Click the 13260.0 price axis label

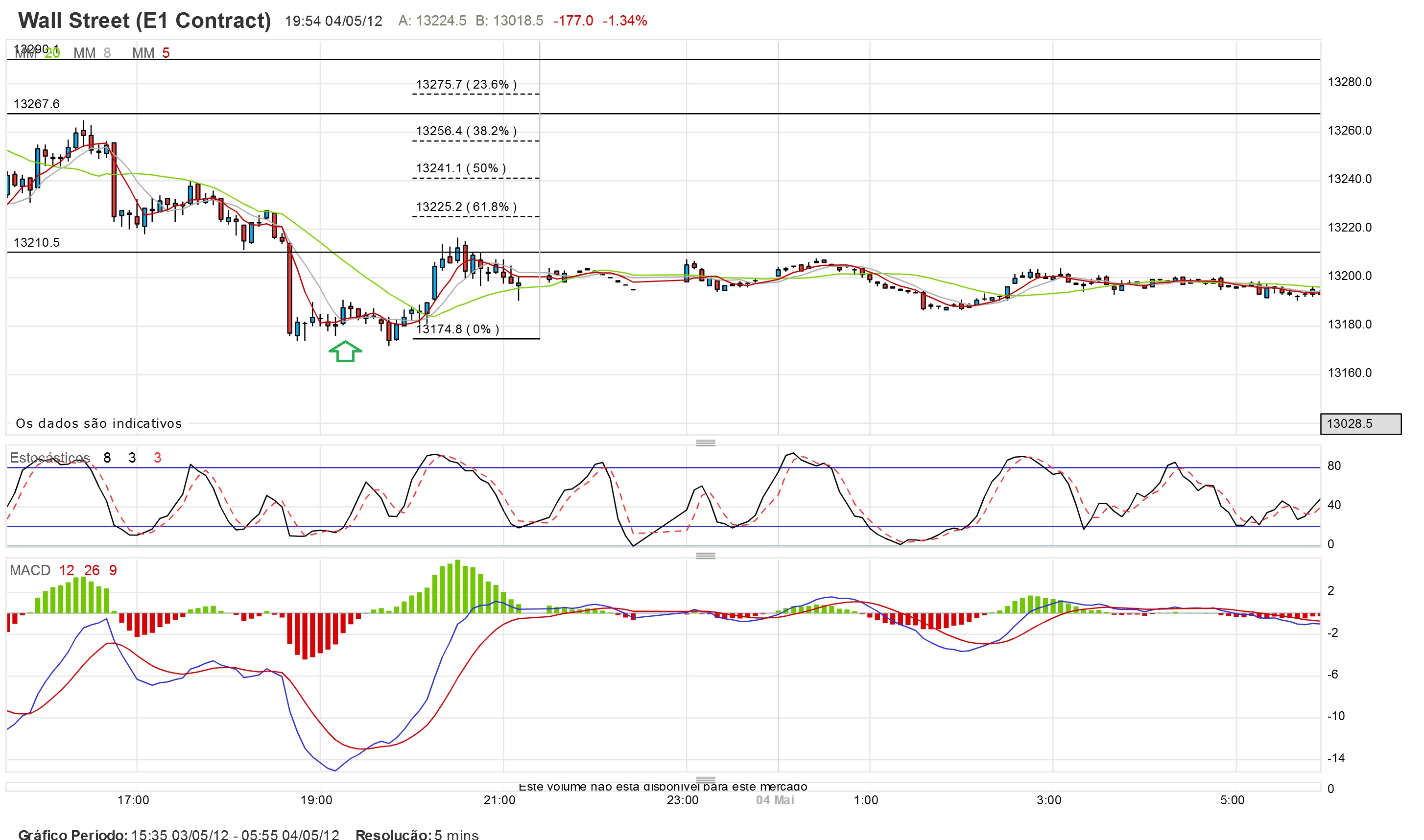point(1350,131)
